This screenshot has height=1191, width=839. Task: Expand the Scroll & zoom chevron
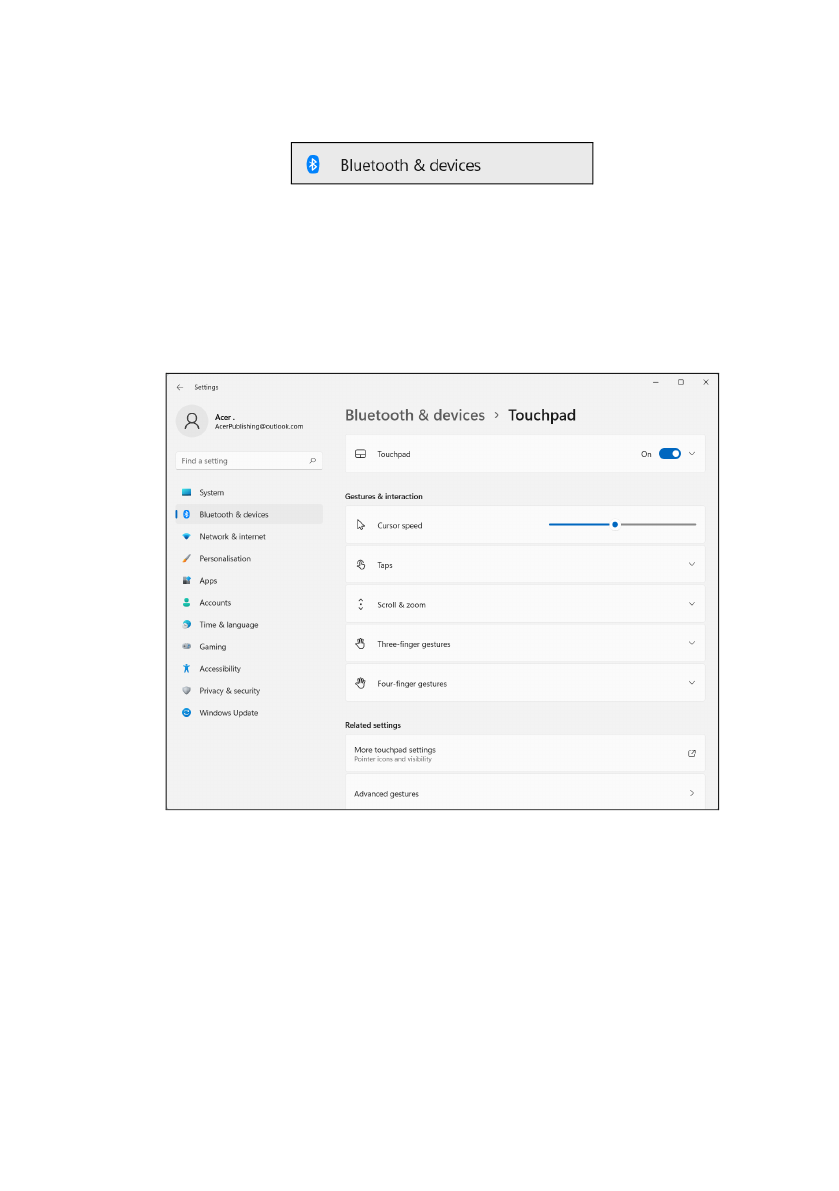coord(691,605)
